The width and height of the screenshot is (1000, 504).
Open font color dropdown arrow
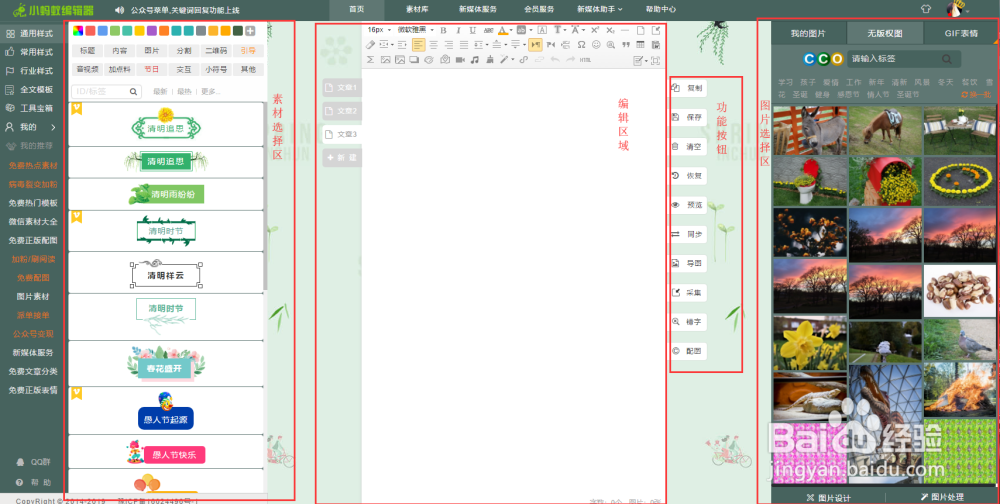click(x=511, y=30)
